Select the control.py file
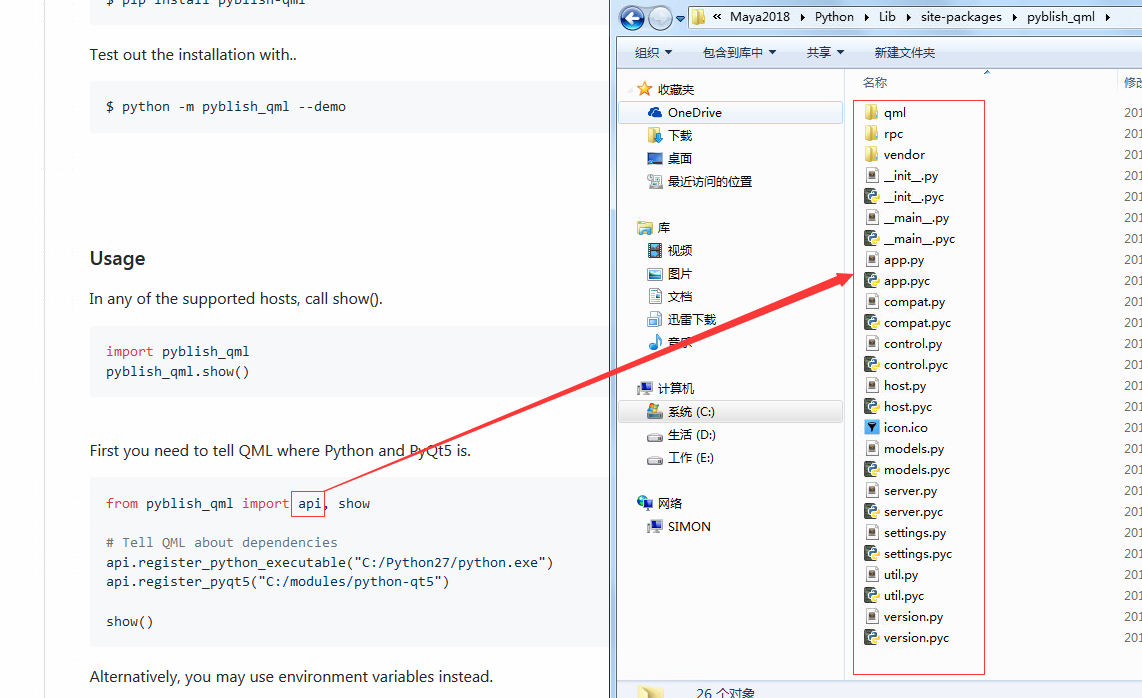 [x=904, y=344]
